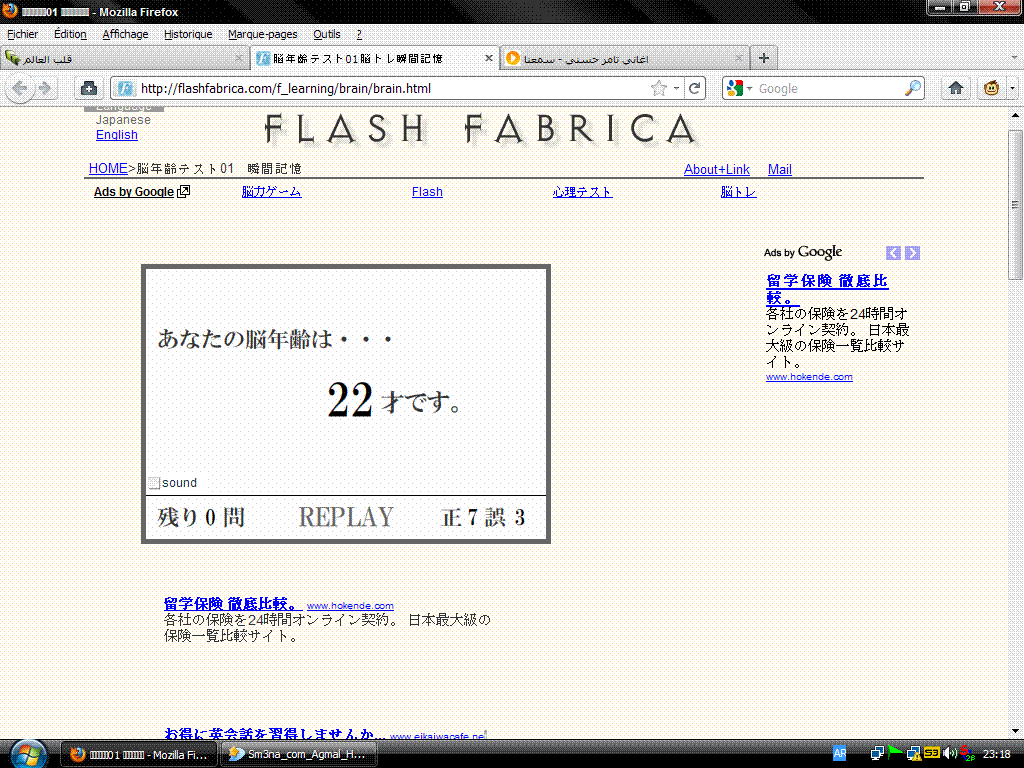Go back with the browser back arrow
The height and width of the screenshot is (768, 1024).
[x=20, y=88]
